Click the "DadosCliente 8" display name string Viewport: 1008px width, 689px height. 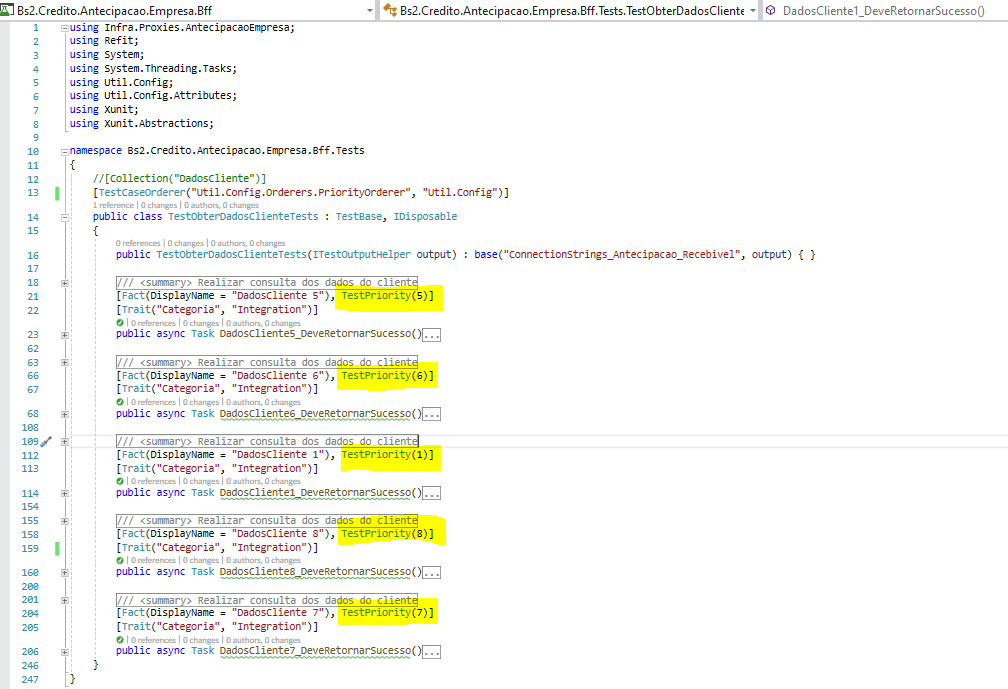(278, 533)
